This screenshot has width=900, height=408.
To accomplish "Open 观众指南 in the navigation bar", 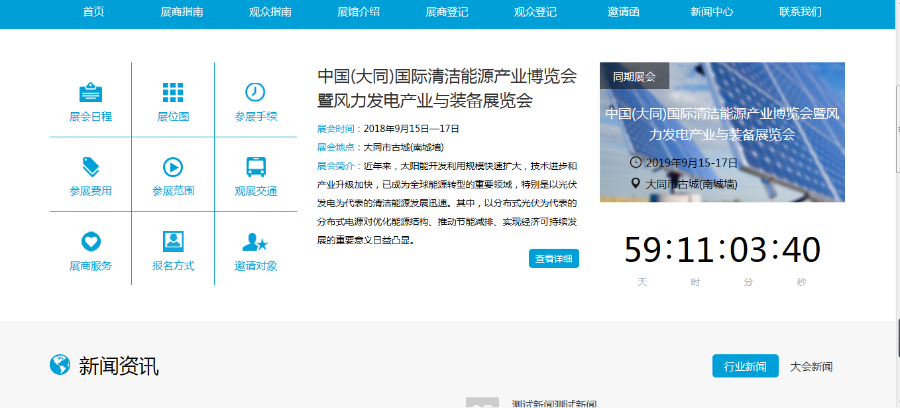I will tap(270, 12).
